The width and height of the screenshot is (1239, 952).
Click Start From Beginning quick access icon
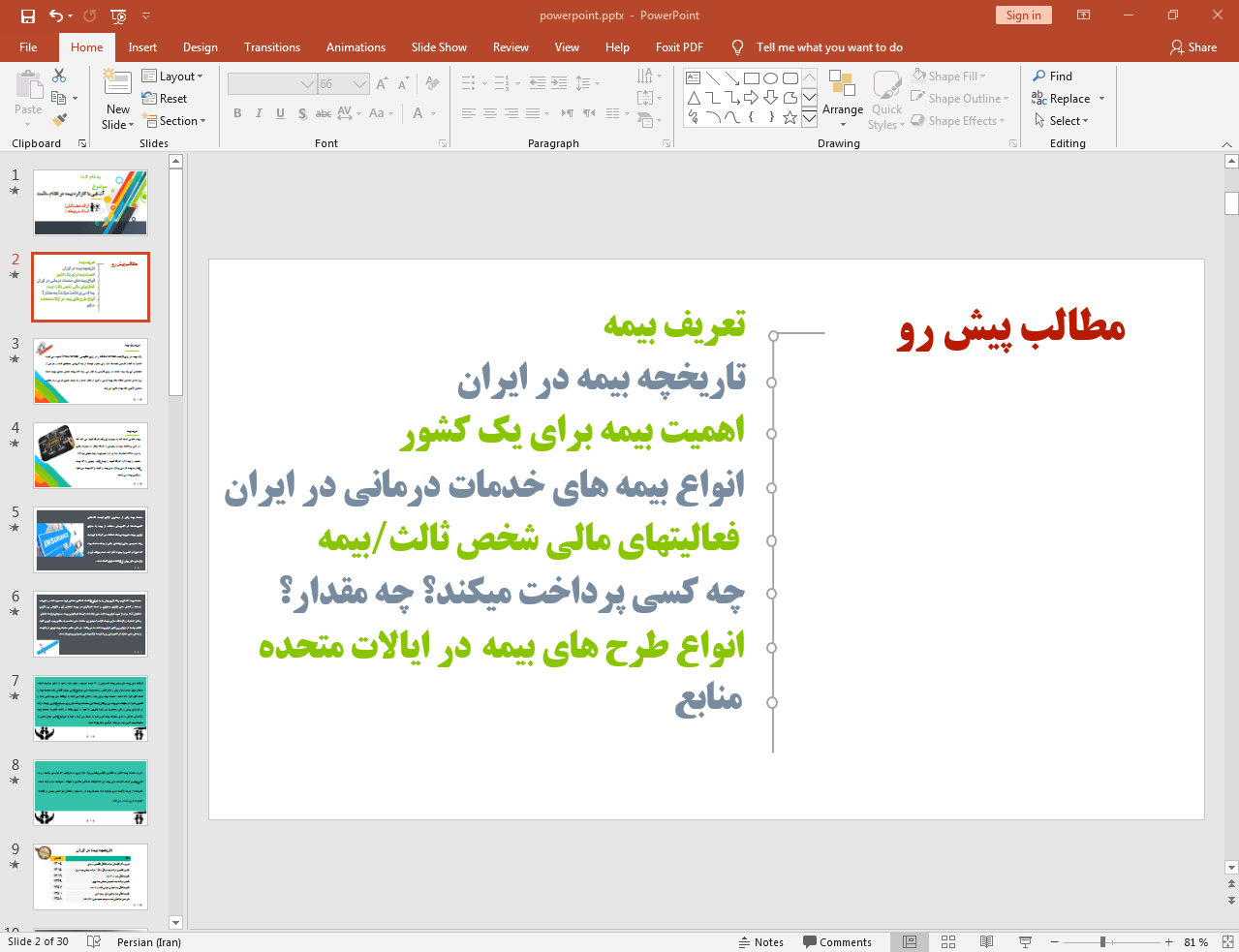tap(118, 15)
